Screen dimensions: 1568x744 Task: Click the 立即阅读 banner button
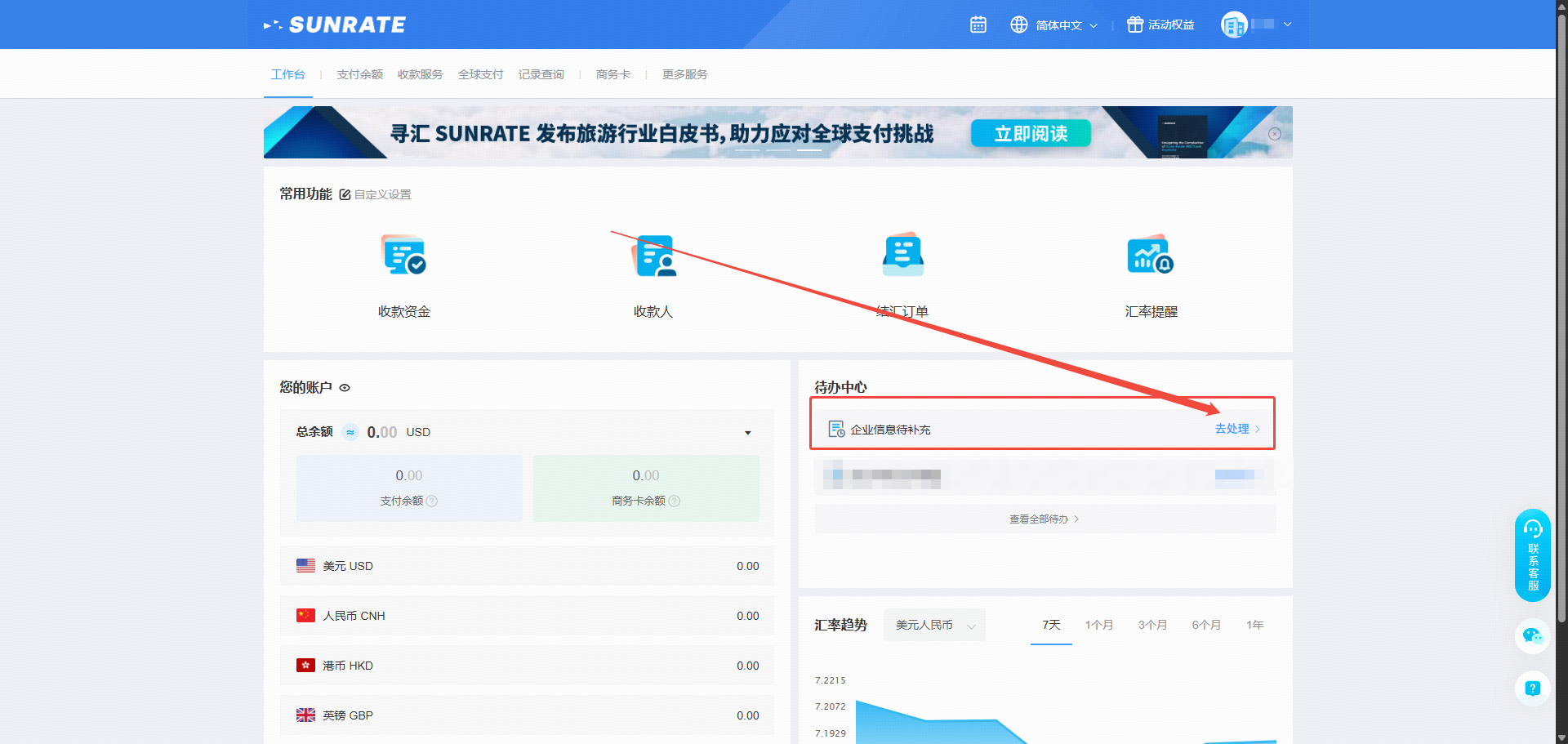[1031, 134]
